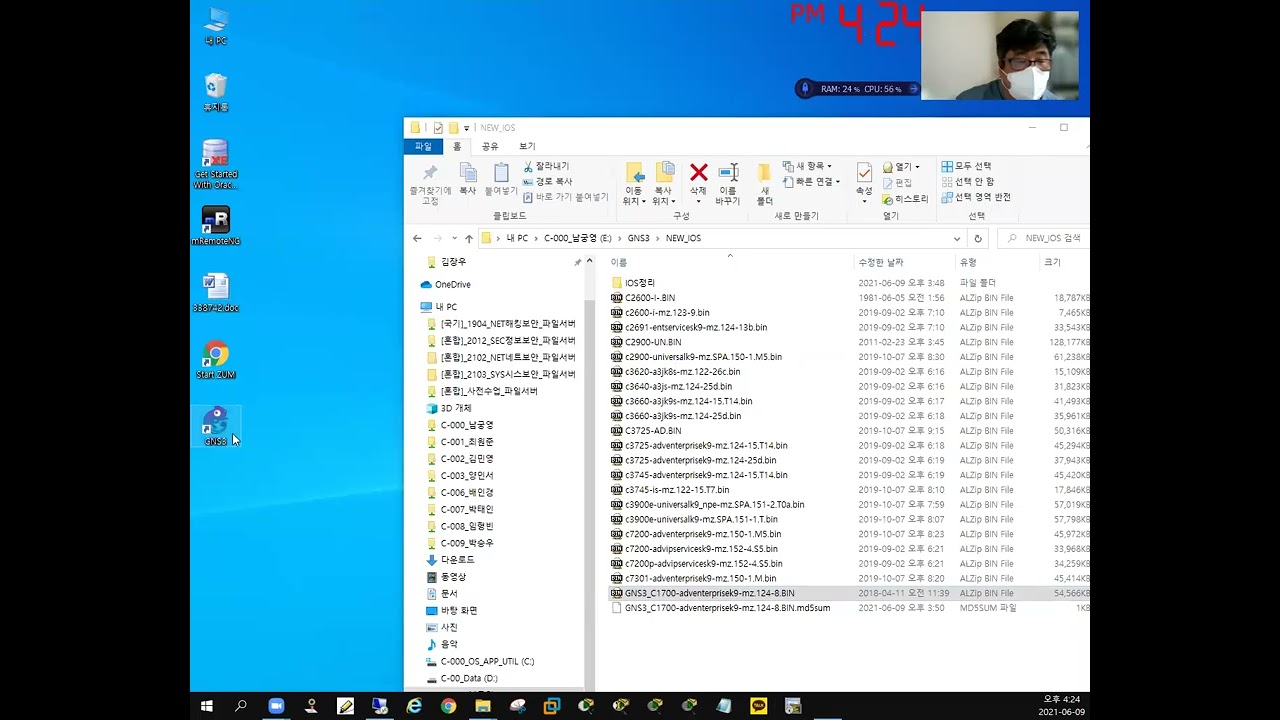Click the 붙여넣기 paste icon
This screenshot has width=1280, height=720.
point(501,180)
